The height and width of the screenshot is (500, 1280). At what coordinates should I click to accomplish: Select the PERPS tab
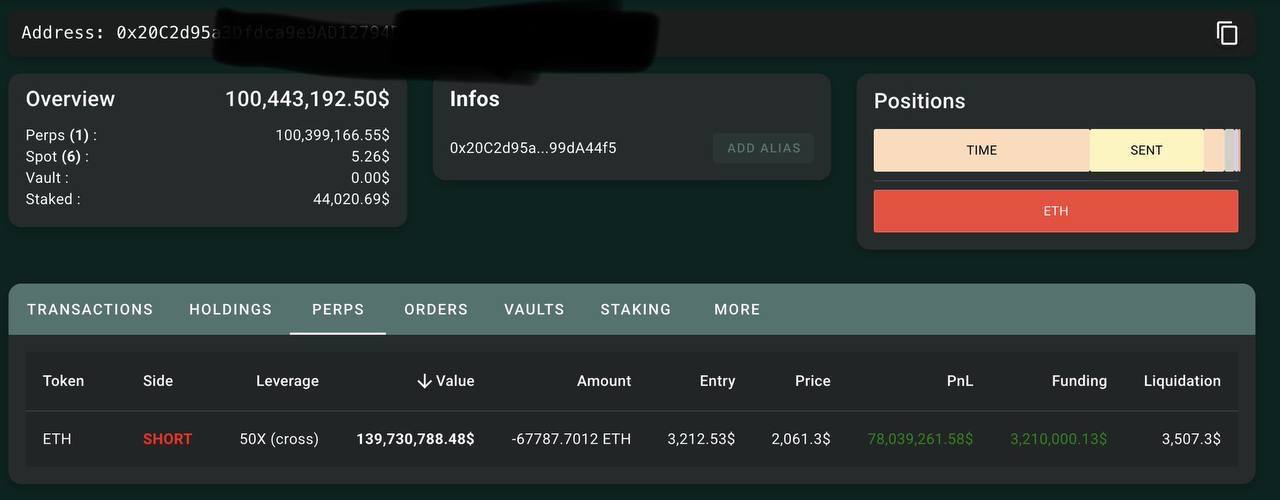click(x=338, y=310)
